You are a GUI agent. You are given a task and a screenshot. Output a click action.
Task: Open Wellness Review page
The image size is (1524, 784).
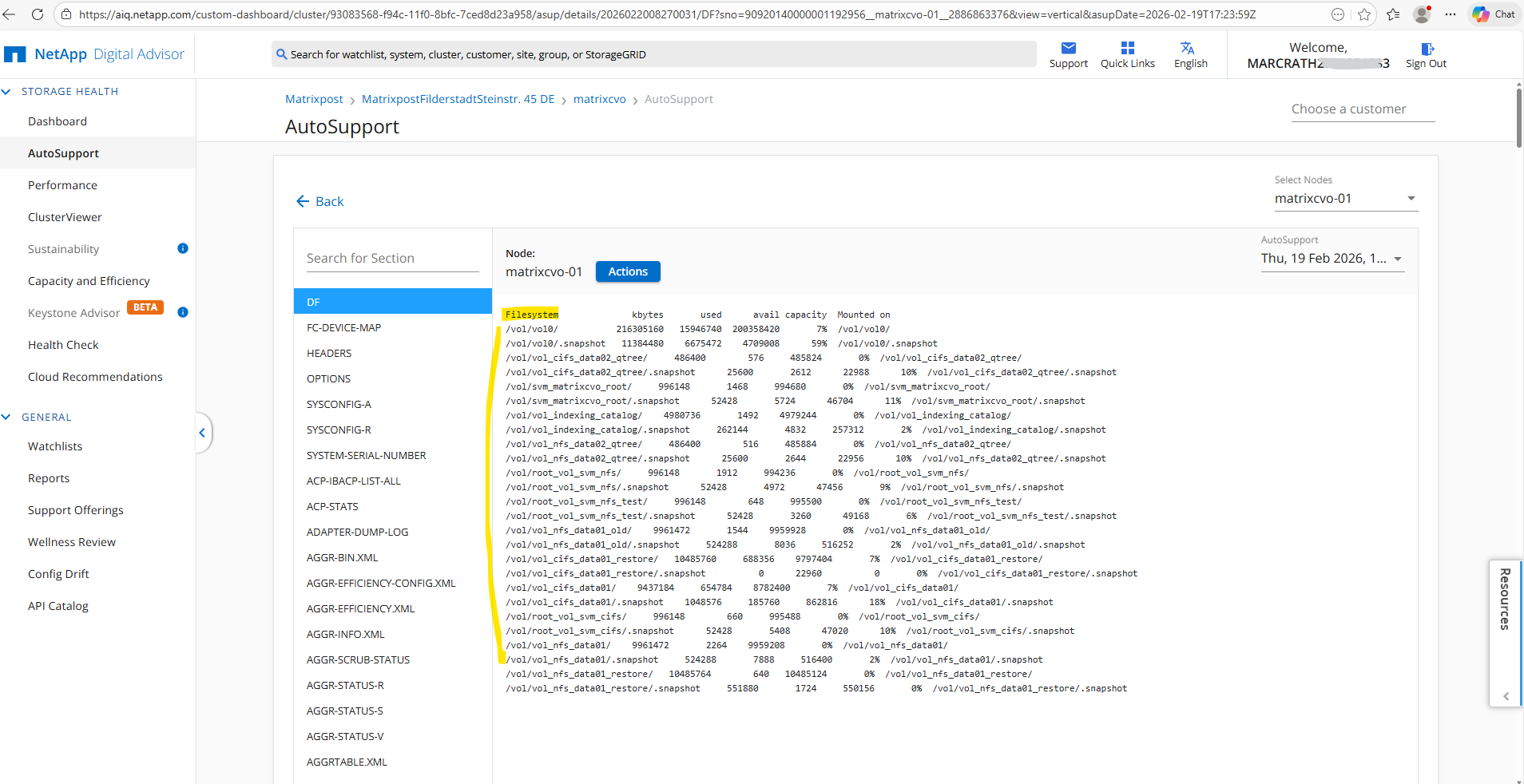(x=72, y=542)
